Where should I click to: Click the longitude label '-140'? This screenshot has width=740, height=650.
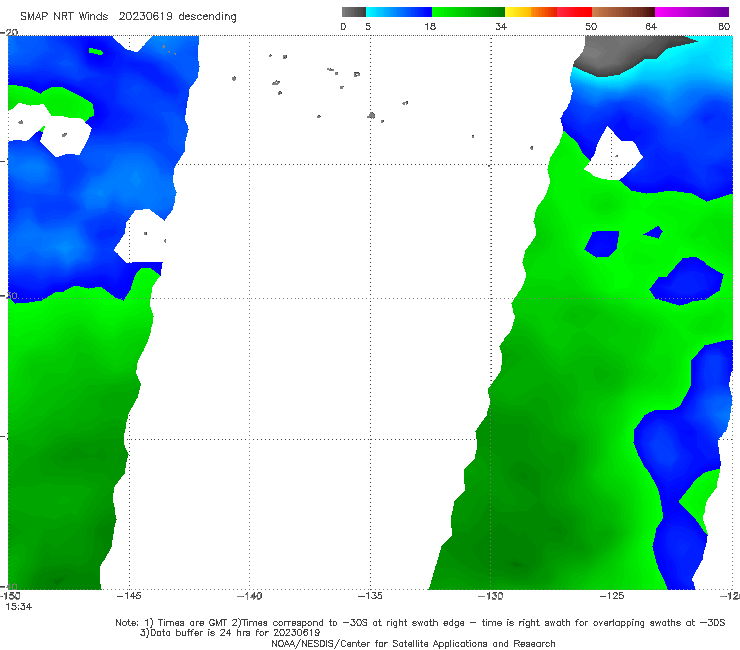coord(249,596)
